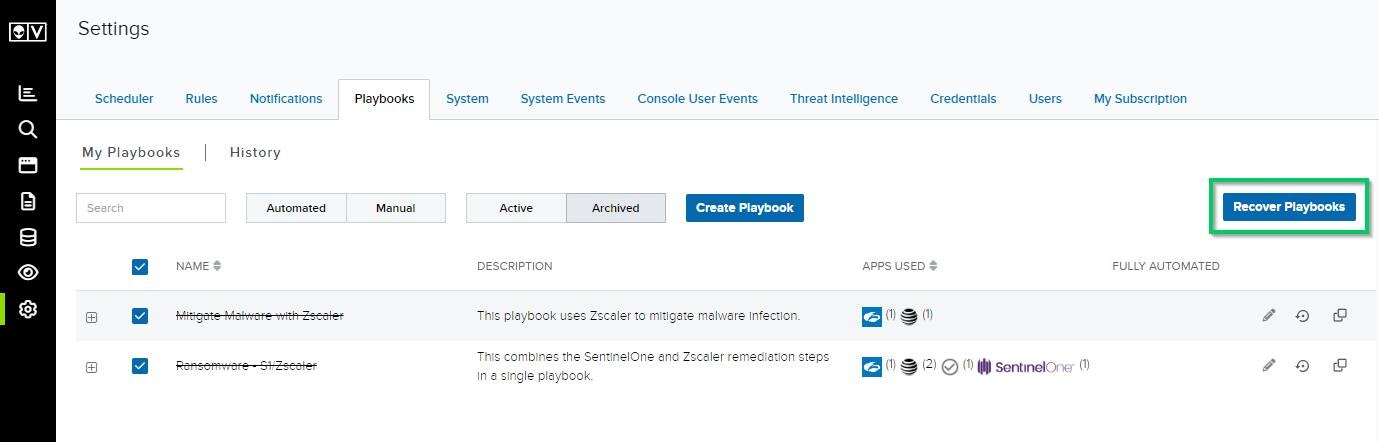Image resolution: width=1379 pixels, height=442 pixels.
Task: Open the search magnifier icon in the sidebar
Action: pyautogui.click(x=28, y=129)
